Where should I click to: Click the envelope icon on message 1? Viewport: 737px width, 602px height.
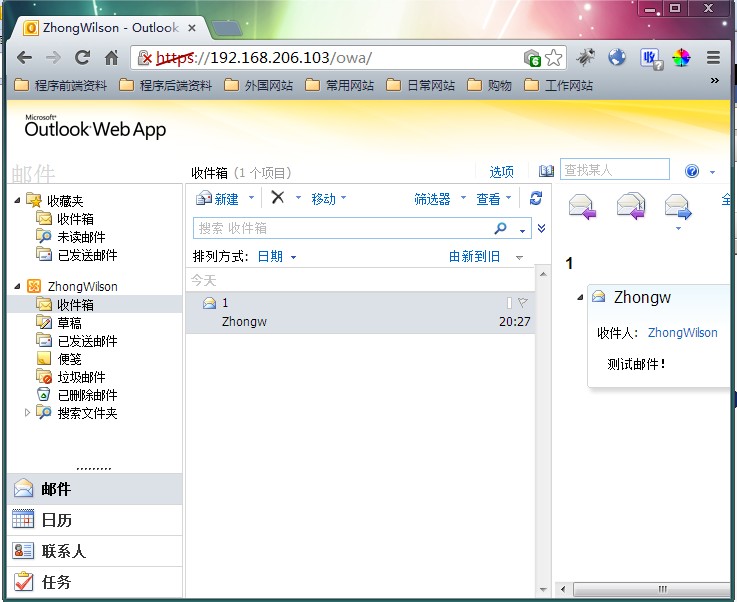209,303
